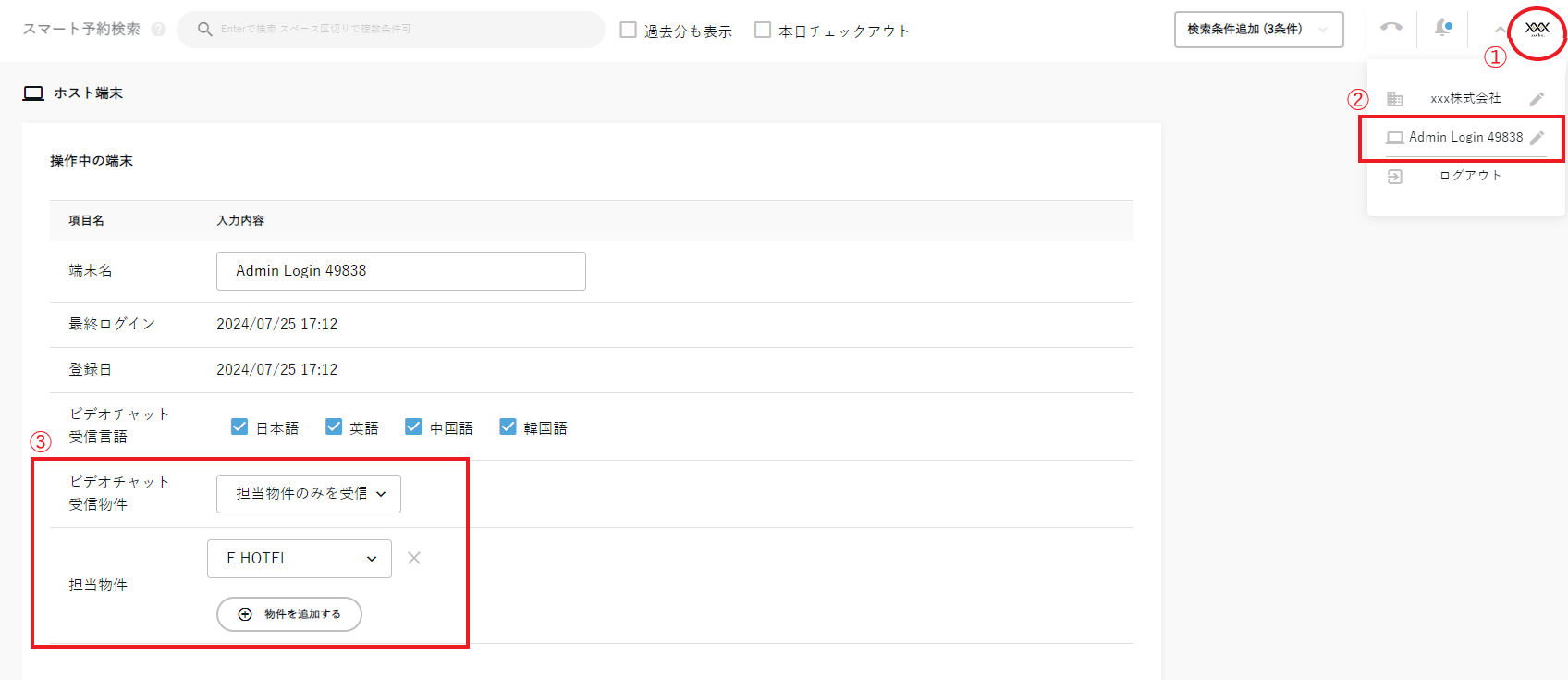Uncheck the 日本語 language checkbox

click(x=239, y=427)
